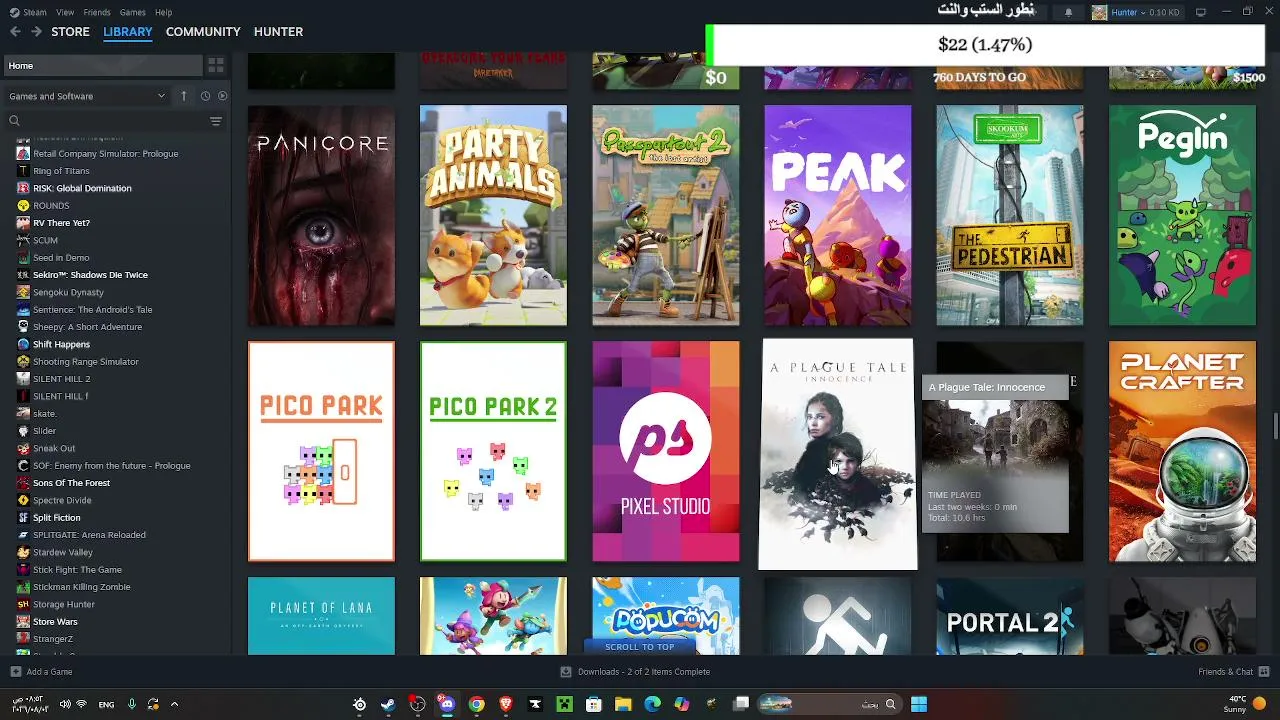Select the Pixel Studio cover
The width and height of the screenshot is (1280, 720).
(666, 451)
